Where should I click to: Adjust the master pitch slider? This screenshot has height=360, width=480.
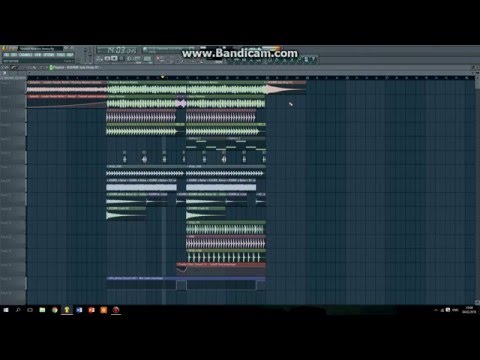pyautogui.click(x=91, y=55)
